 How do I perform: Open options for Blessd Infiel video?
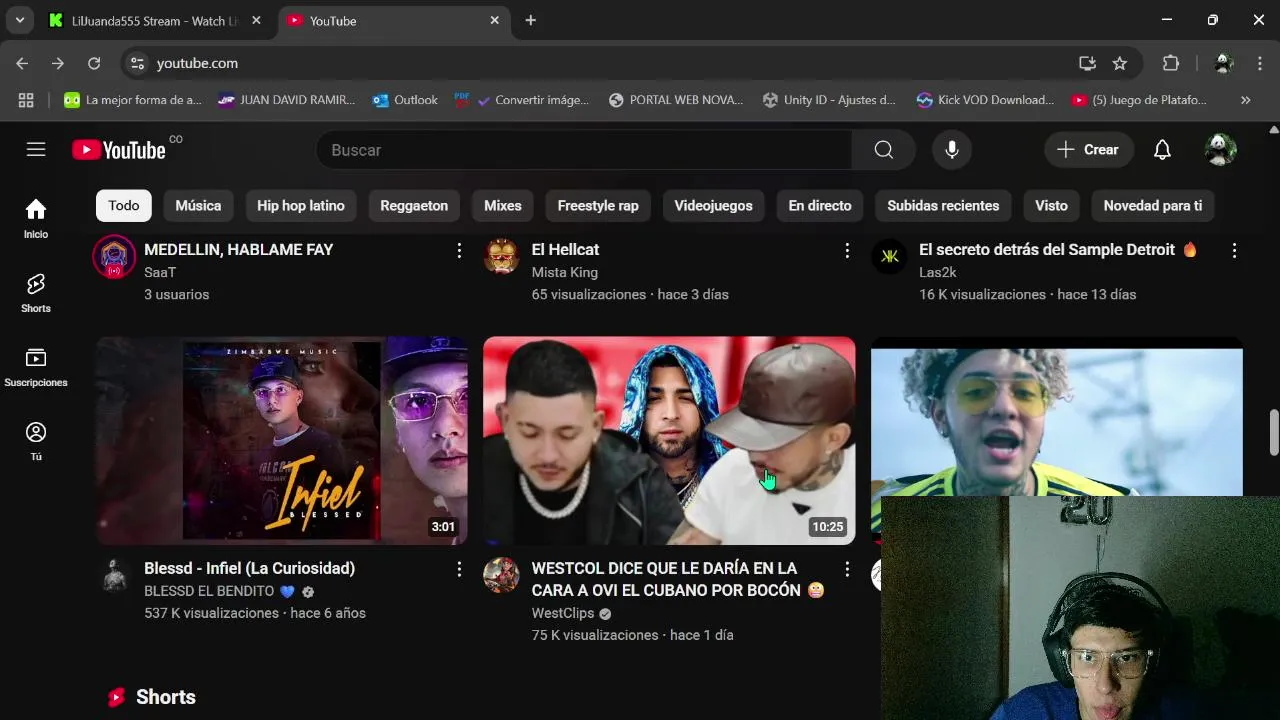coord(459,569)
